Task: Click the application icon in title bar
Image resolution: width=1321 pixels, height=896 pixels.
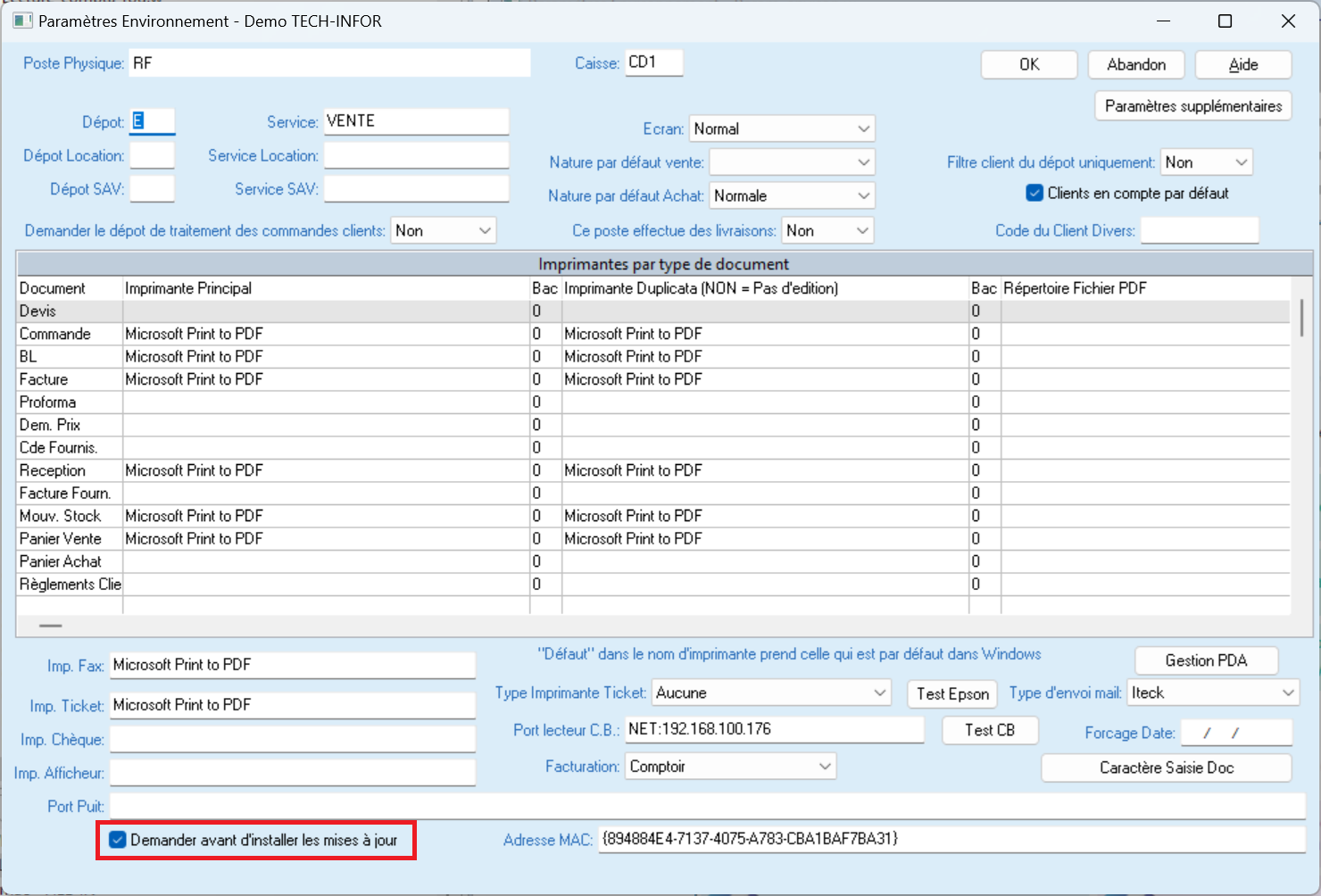Action: click(22, 21)
